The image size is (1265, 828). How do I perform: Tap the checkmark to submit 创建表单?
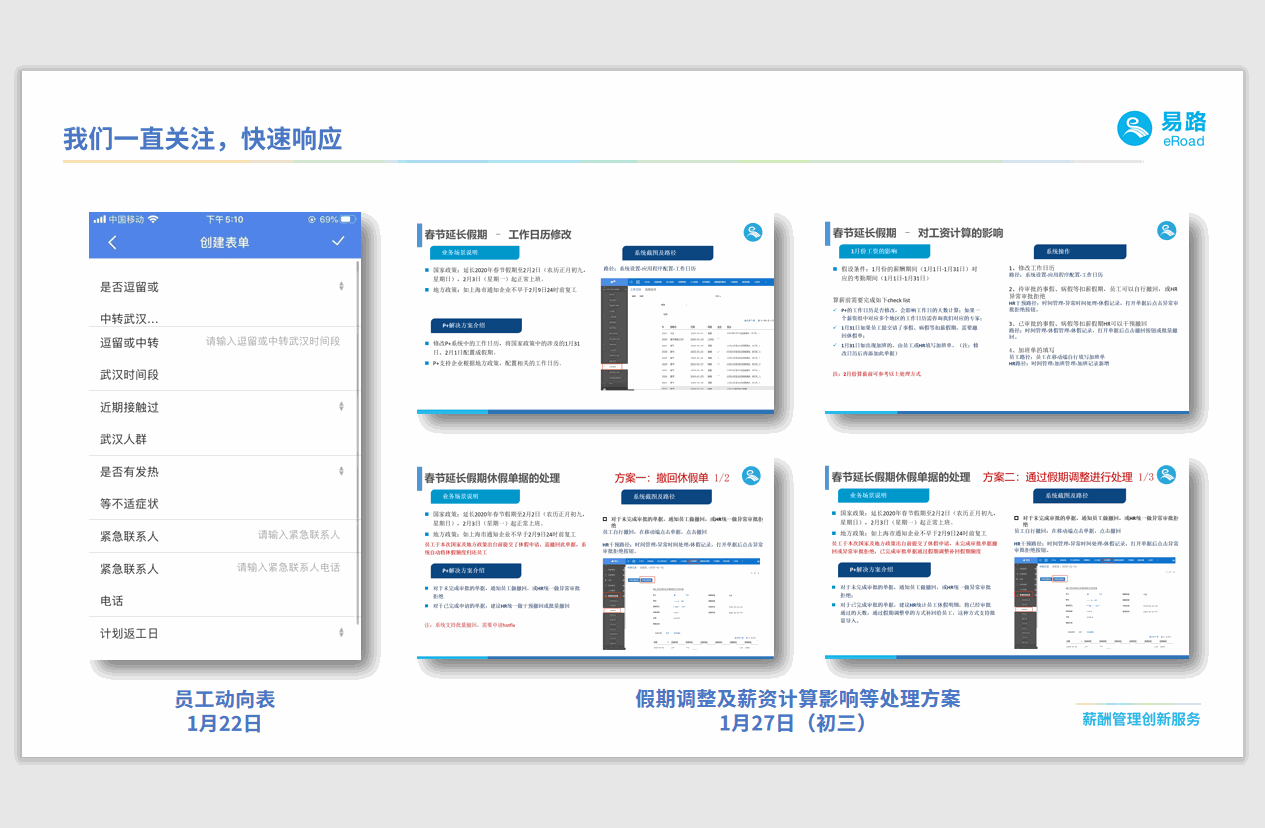[x=338, y=241]
